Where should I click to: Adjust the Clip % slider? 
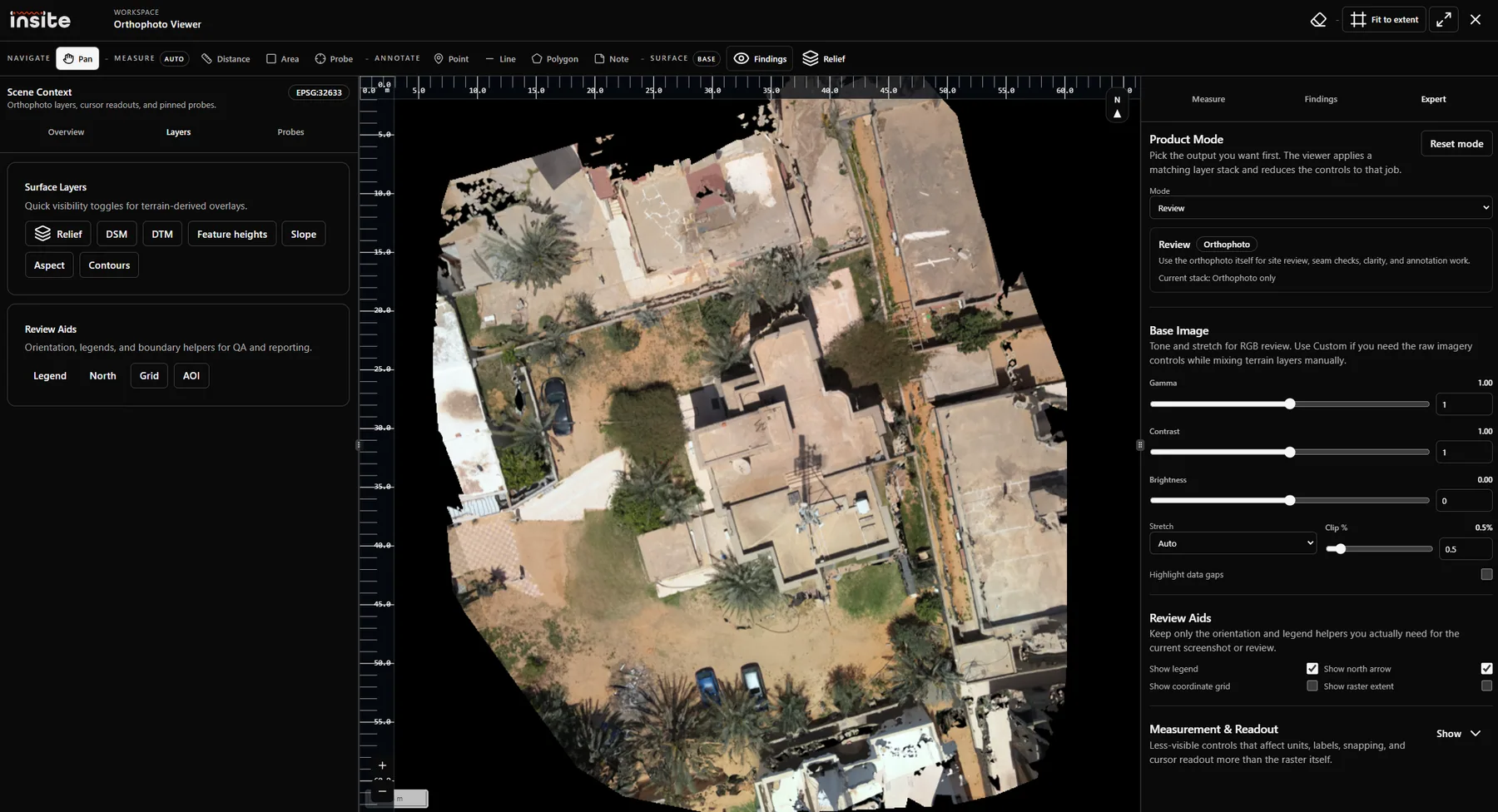(x=1379, y=549)
